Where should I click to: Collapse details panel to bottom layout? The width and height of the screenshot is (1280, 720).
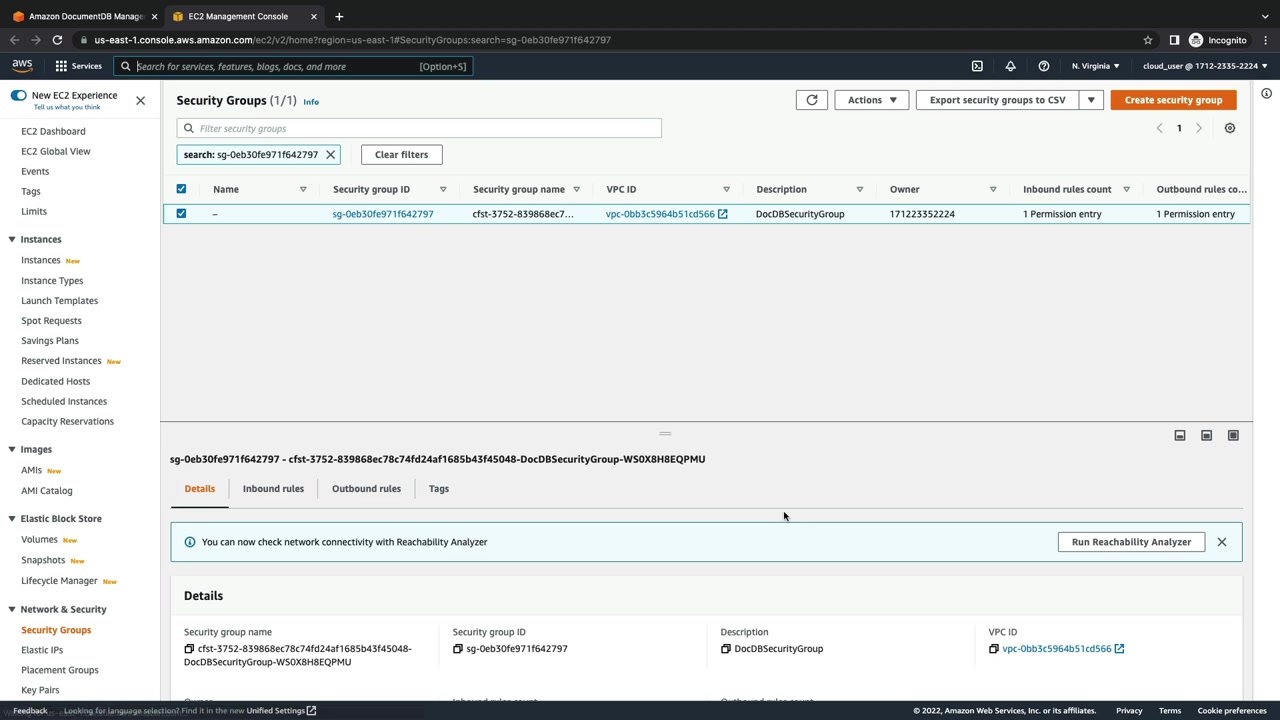click(1180, 436)
